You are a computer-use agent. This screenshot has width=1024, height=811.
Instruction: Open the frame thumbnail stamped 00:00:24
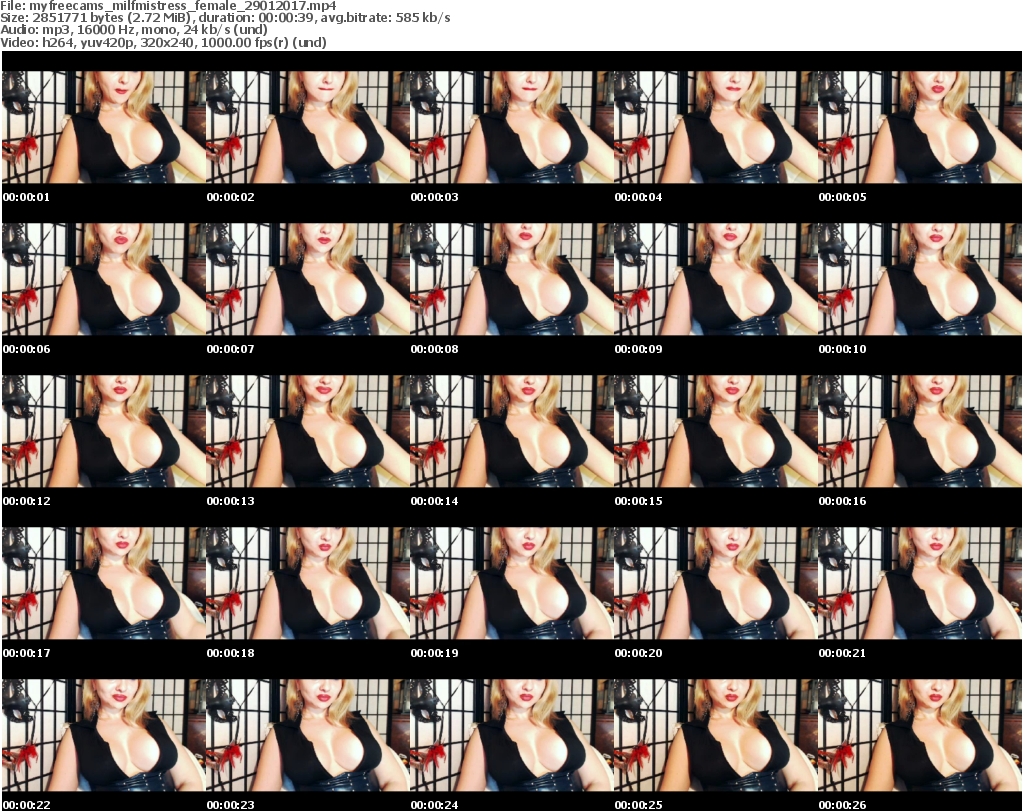(512, 735)
